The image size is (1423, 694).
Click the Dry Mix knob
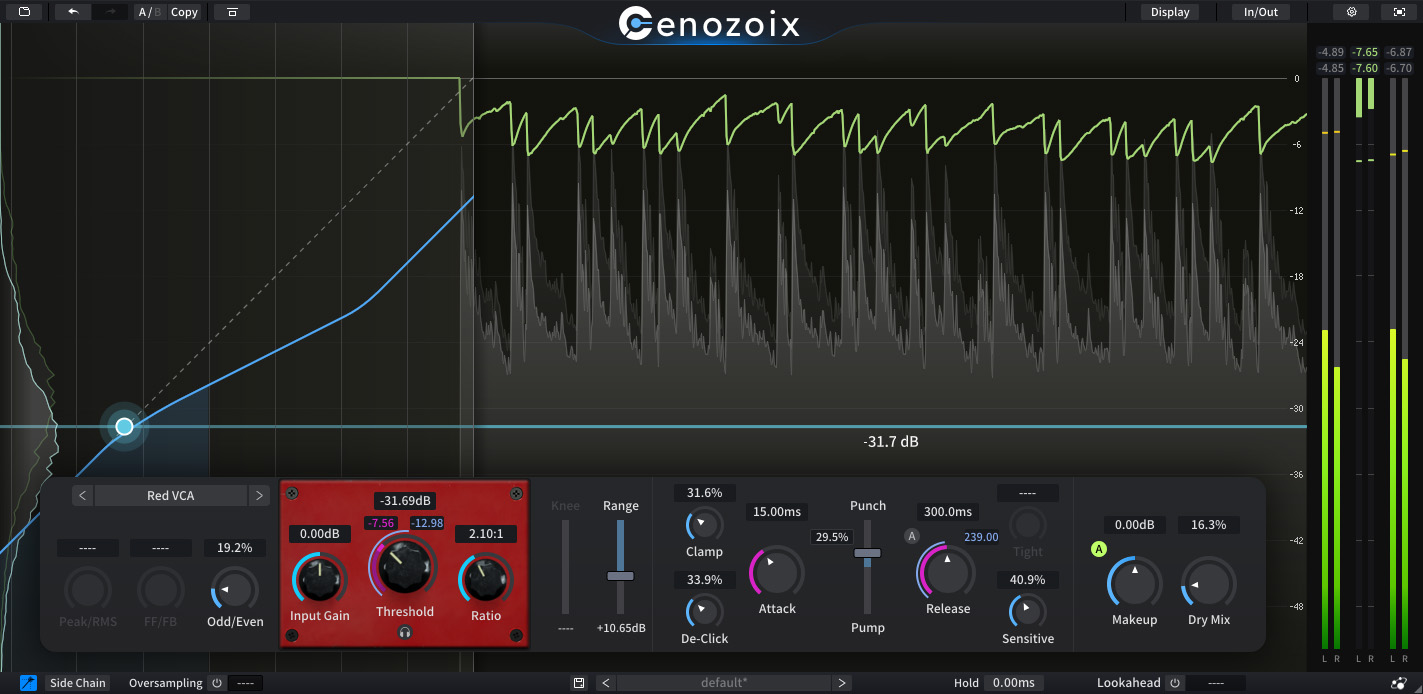coord(1208,582)
